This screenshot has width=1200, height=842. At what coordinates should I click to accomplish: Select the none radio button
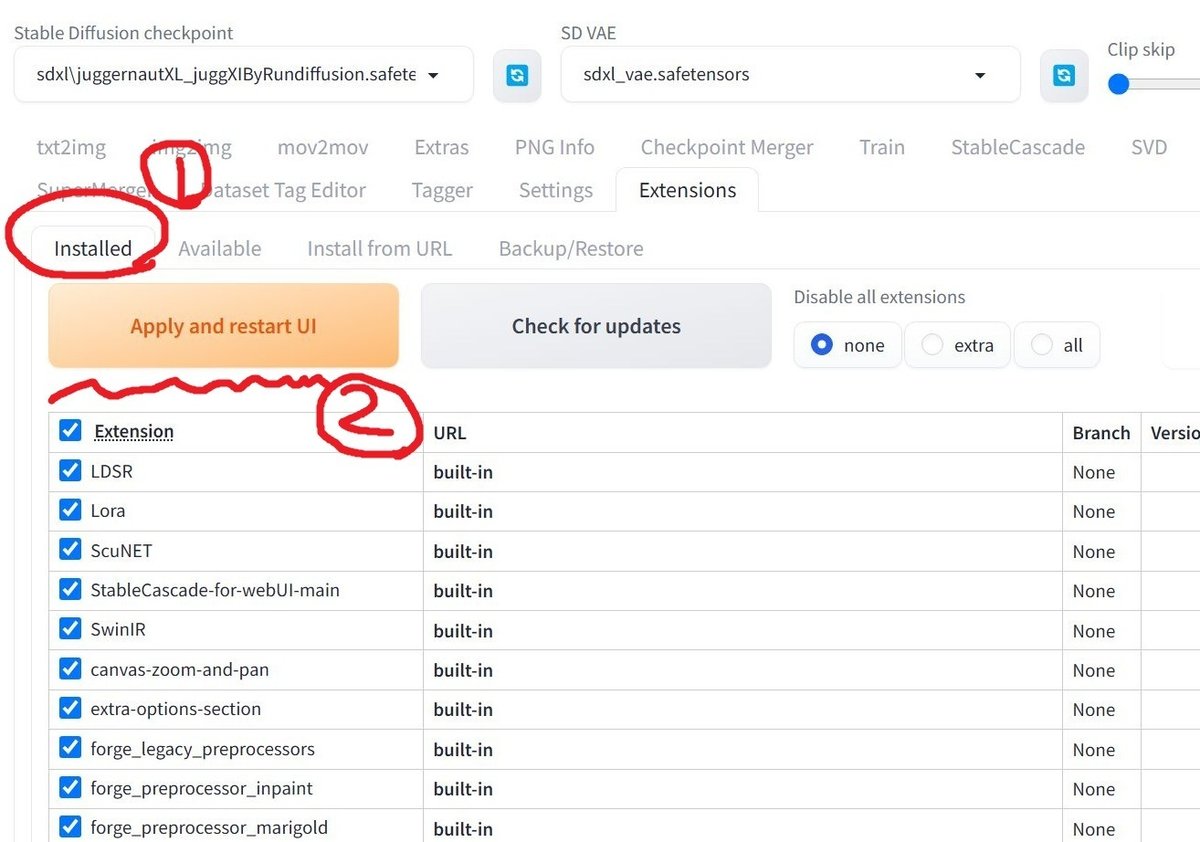(x=823, y=344)
